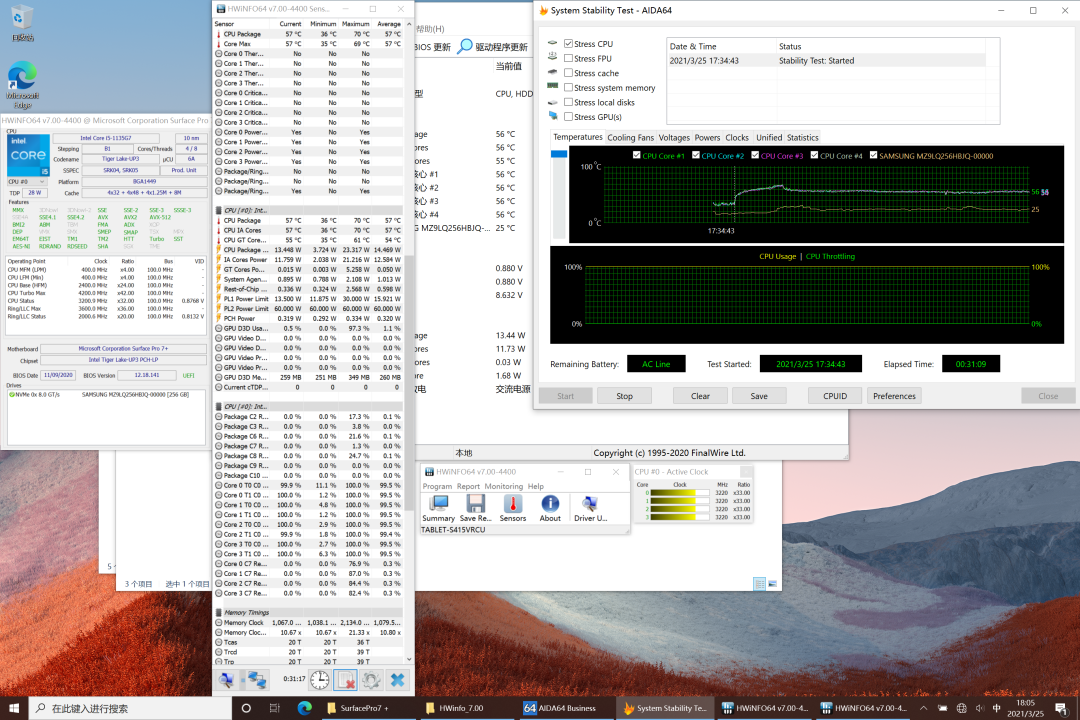
Task: Open the About info icon
Action: tap(550, 505)
